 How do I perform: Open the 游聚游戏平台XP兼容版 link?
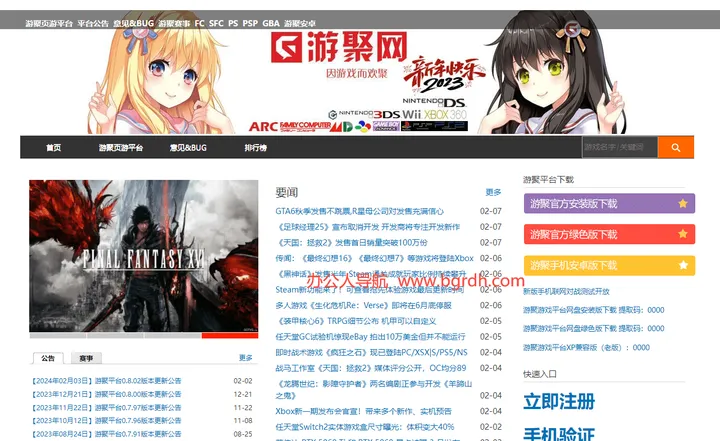point(586,347)
